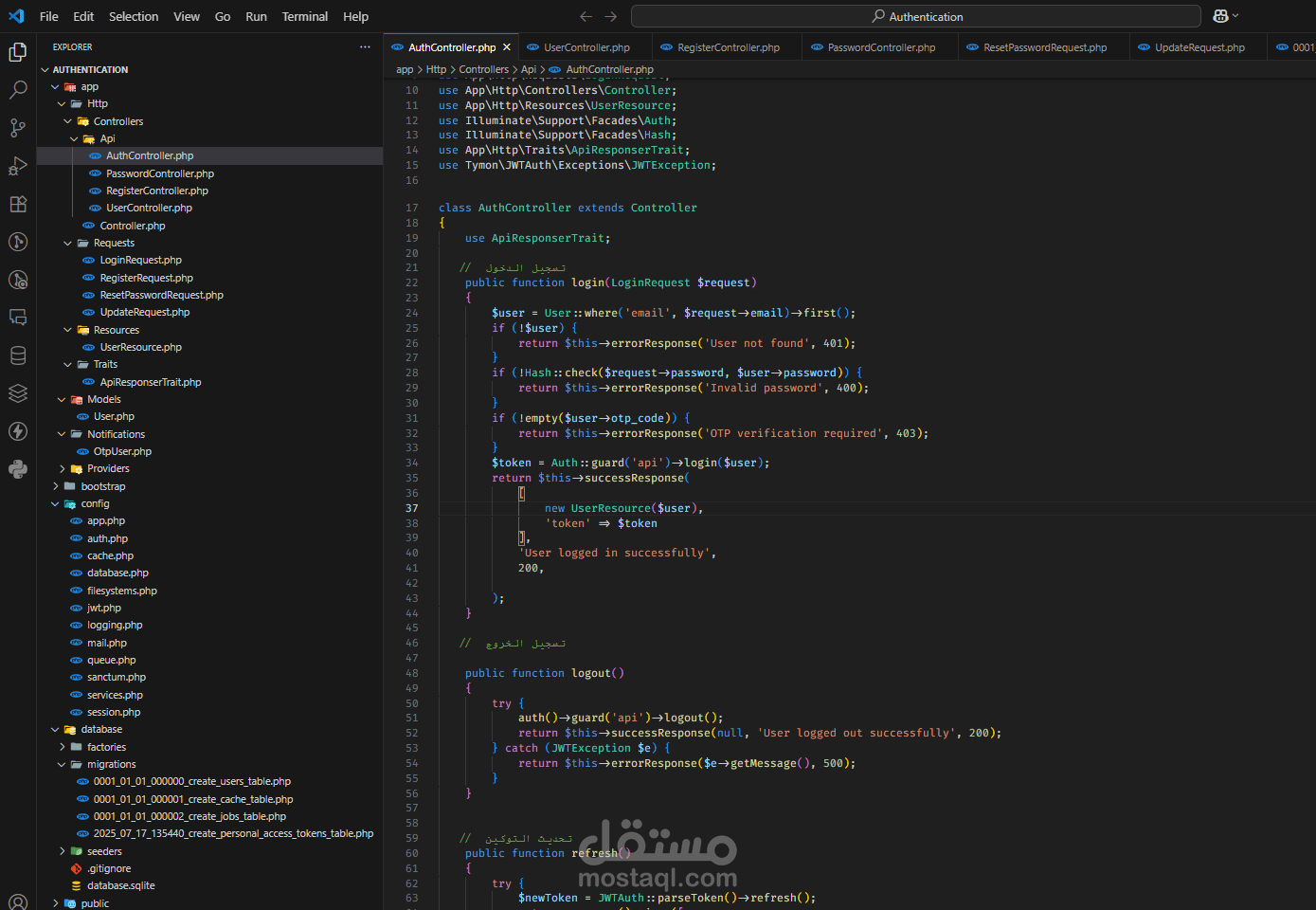The width and height of the screenshot is (1316, 910).
Task: Open UserResource.php in the file tree
Action: 140,347
